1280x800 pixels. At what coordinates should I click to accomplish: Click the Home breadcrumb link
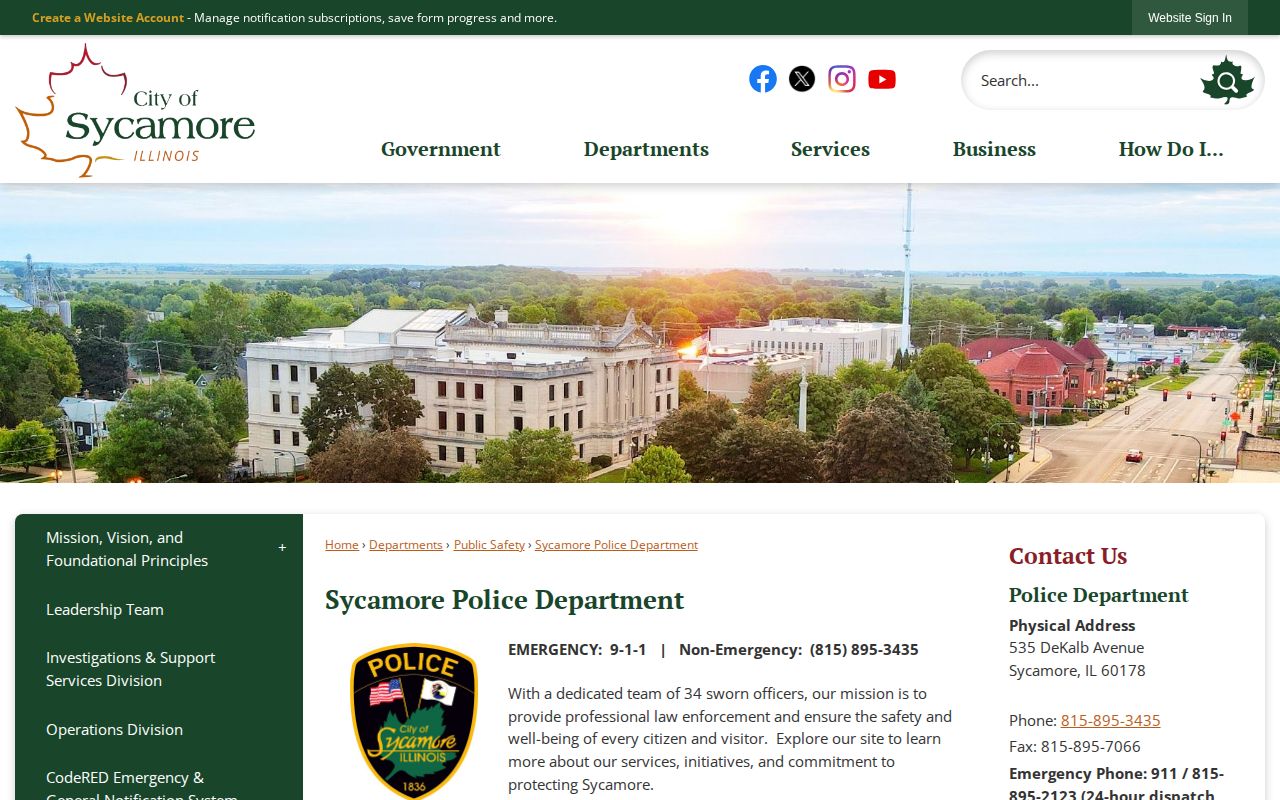(x=341, y=545)
